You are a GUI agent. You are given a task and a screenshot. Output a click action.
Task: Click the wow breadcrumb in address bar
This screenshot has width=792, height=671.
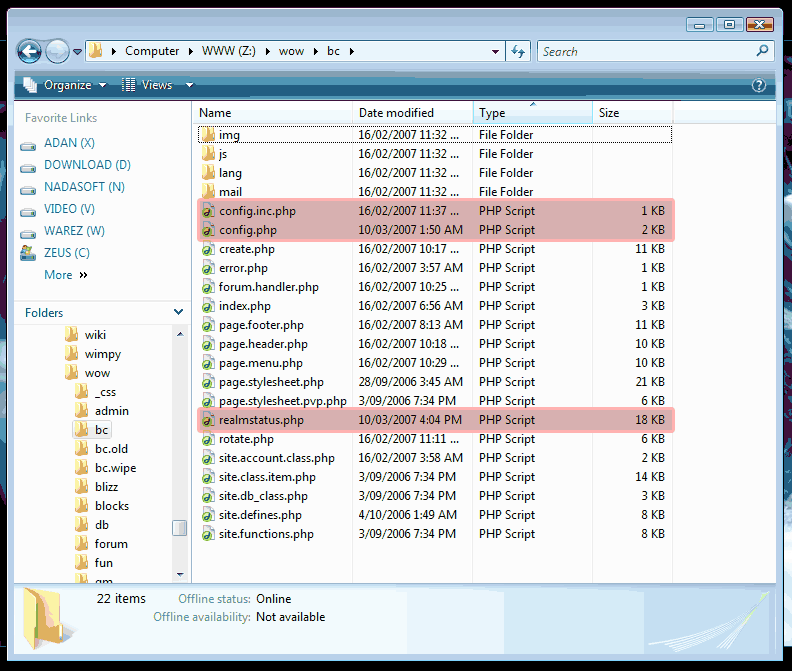click(x=293, y=51)
